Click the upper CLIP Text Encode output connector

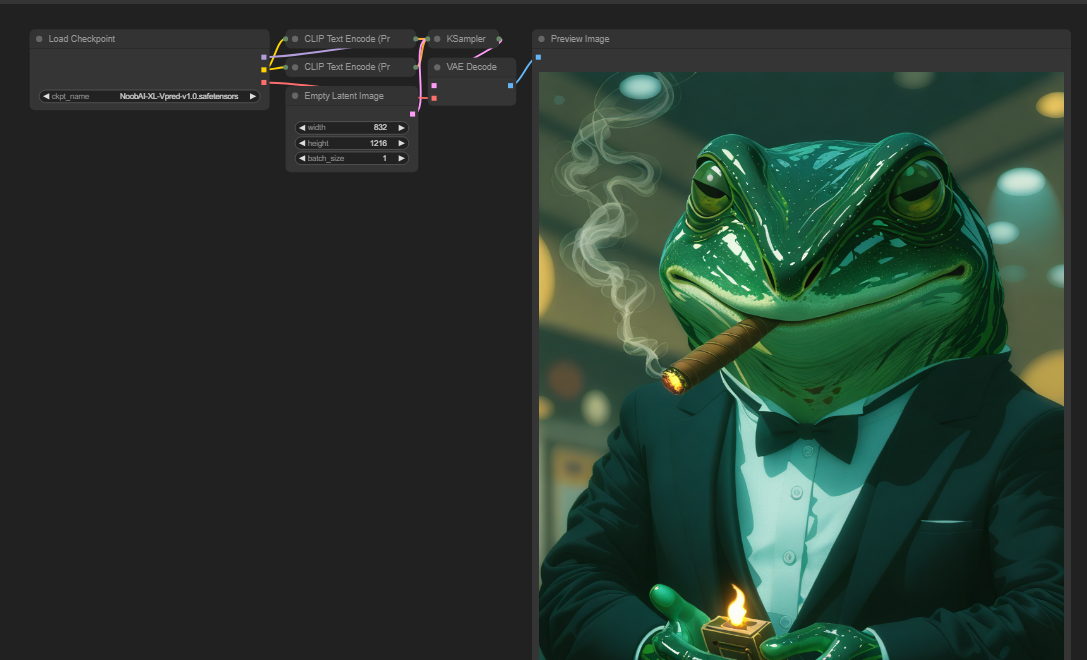tap(416, 39)
